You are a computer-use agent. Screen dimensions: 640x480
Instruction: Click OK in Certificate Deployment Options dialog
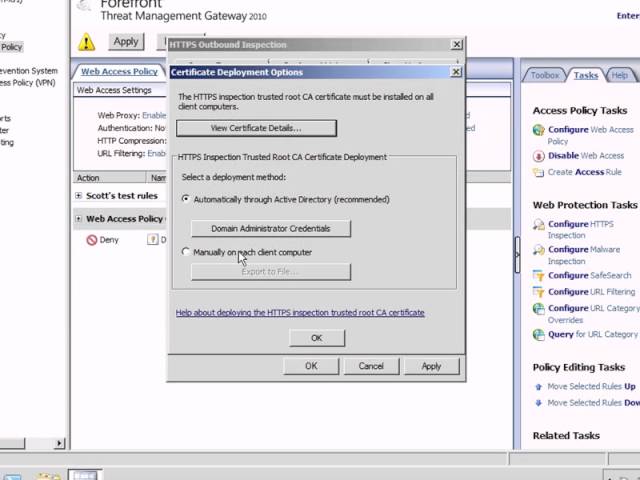(317, 338)
